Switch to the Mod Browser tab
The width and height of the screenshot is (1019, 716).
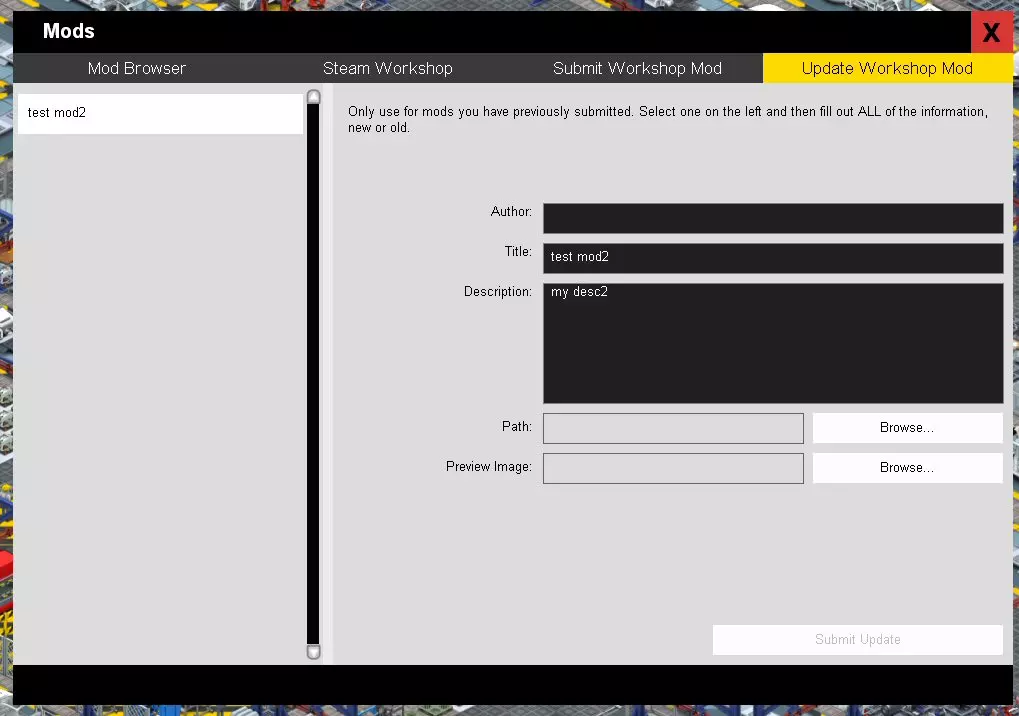point(137,68)
